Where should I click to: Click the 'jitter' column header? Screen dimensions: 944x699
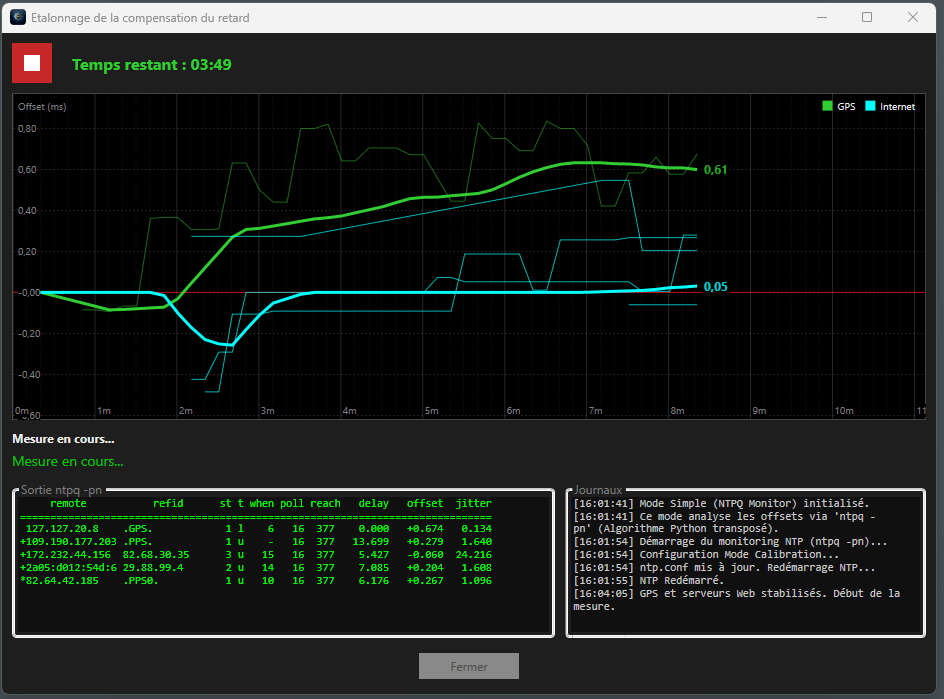(x=473, y=503)
